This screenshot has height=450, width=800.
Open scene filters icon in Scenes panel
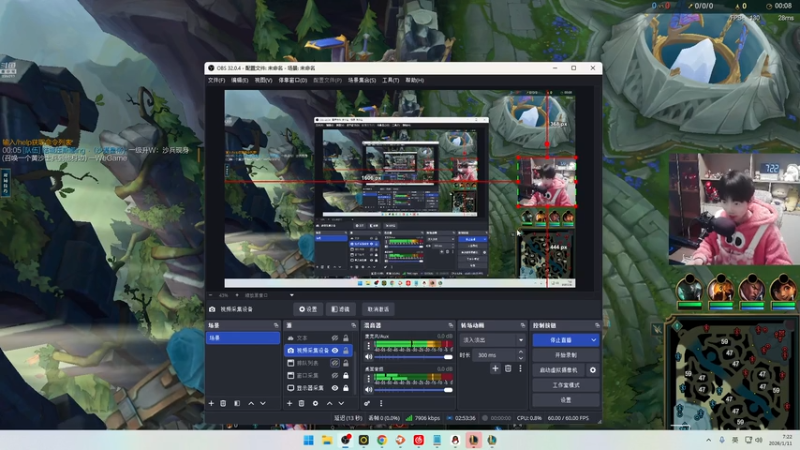[237, 403]
